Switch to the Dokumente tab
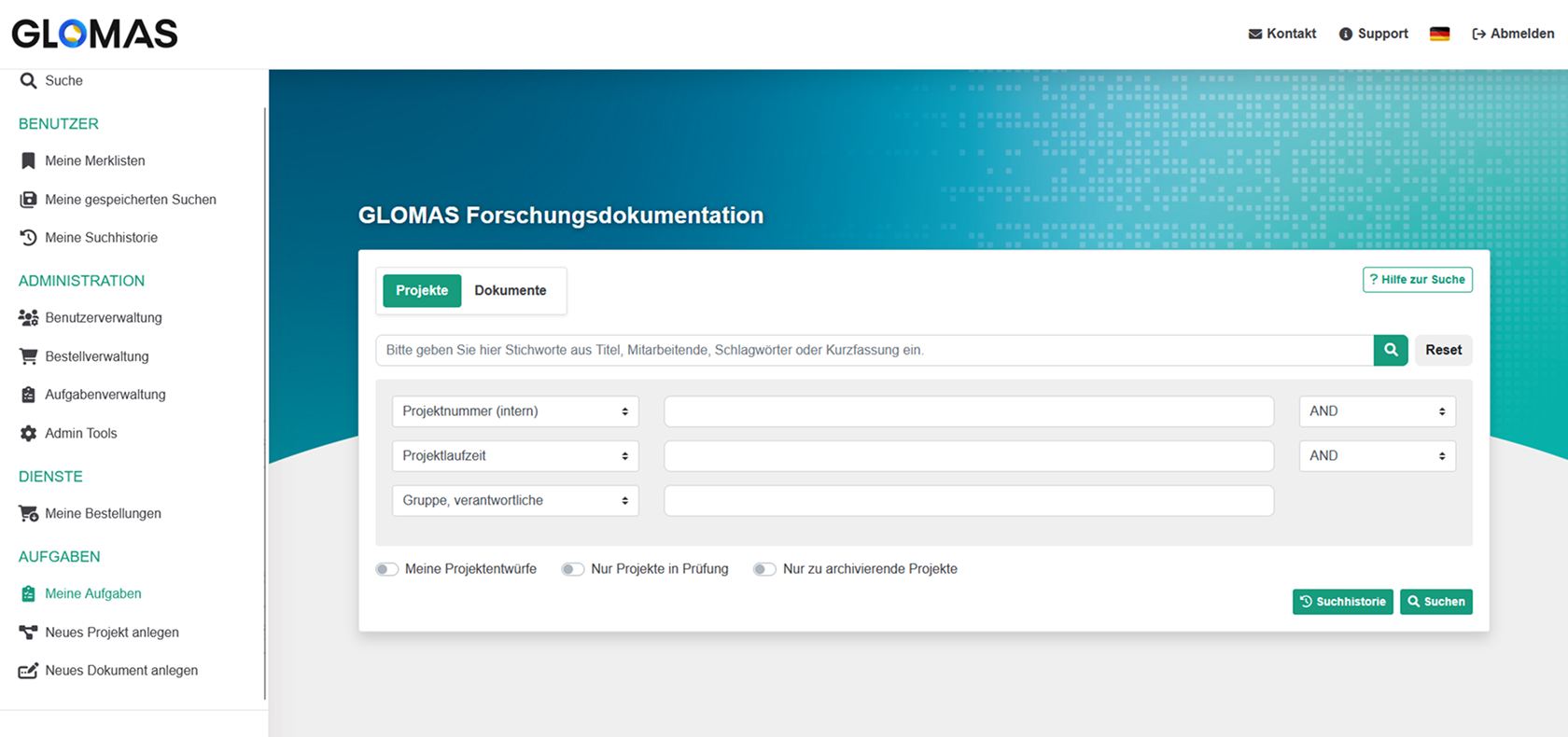Image resolution: width=1568 pixels, height=737 pixels. [511, 291]
